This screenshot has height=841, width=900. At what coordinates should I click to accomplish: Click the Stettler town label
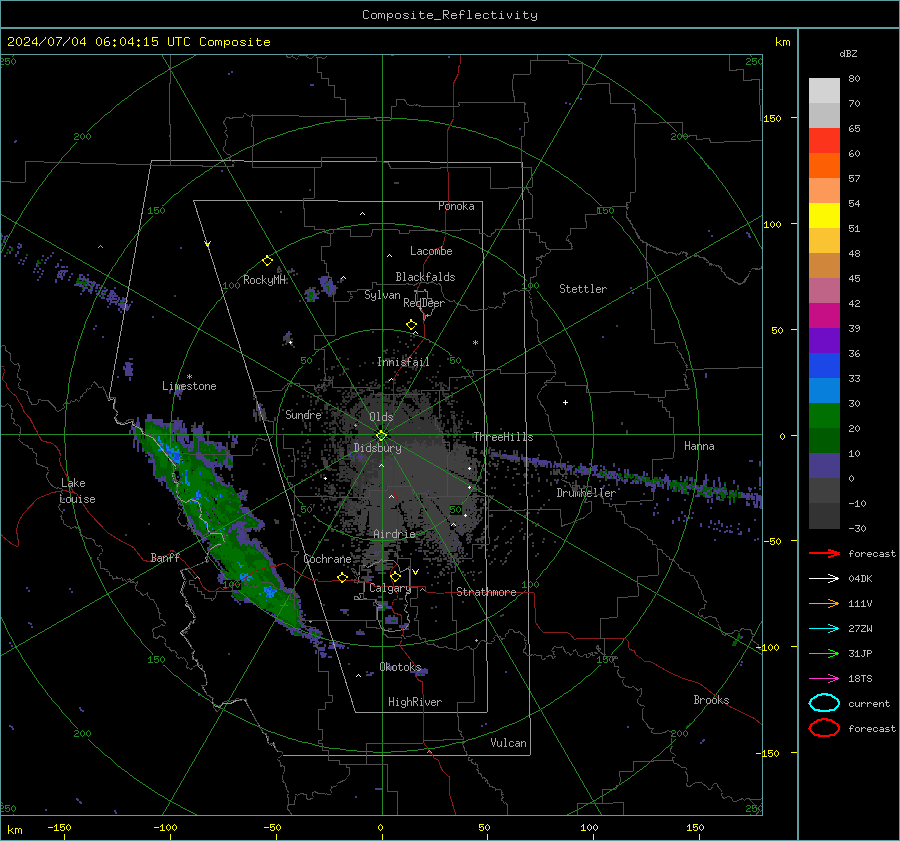coord(583,289)
